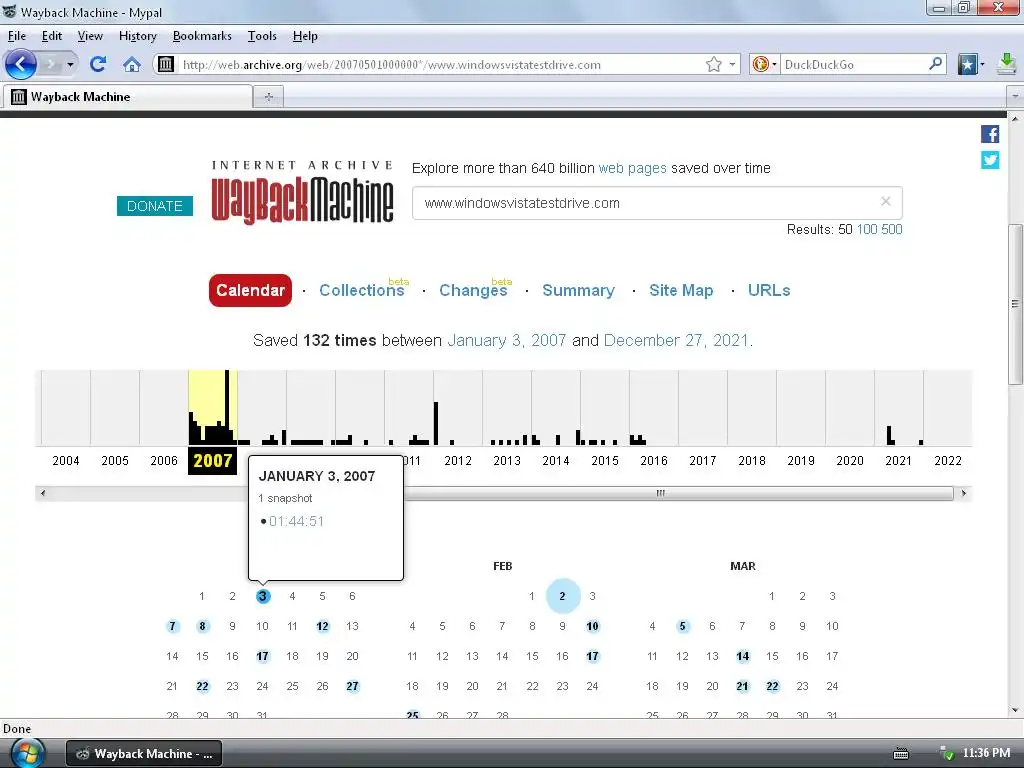Switch to the Collections tab

coord(362,290)
